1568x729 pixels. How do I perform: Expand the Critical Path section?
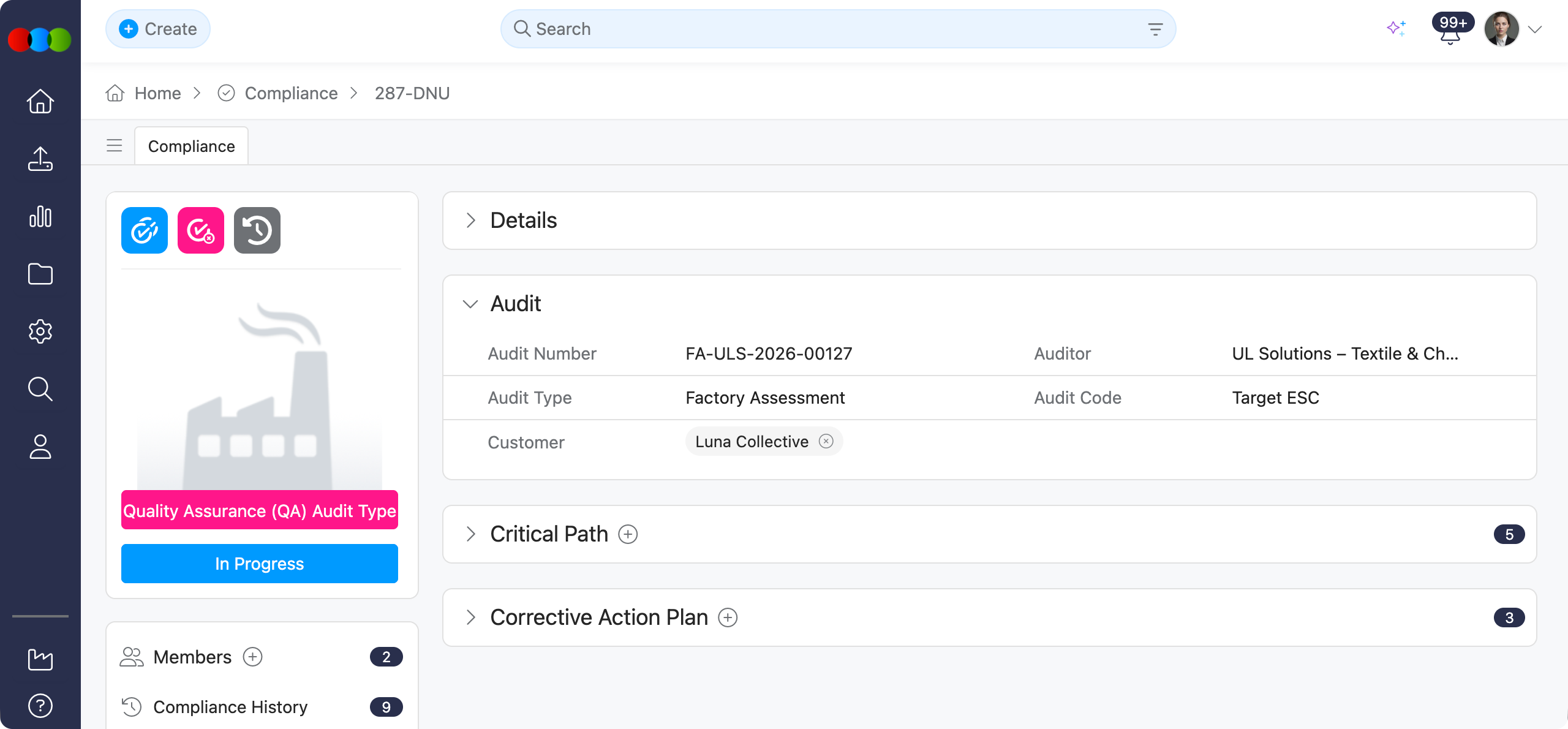click(470, 534)
